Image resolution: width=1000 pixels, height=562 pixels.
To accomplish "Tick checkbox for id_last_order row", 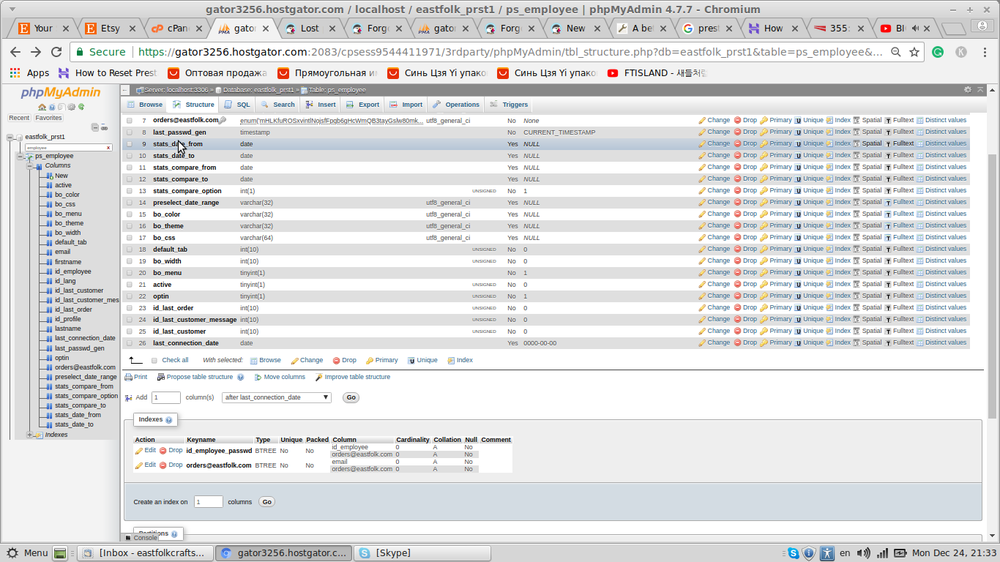I will click(x=129, y=308).
